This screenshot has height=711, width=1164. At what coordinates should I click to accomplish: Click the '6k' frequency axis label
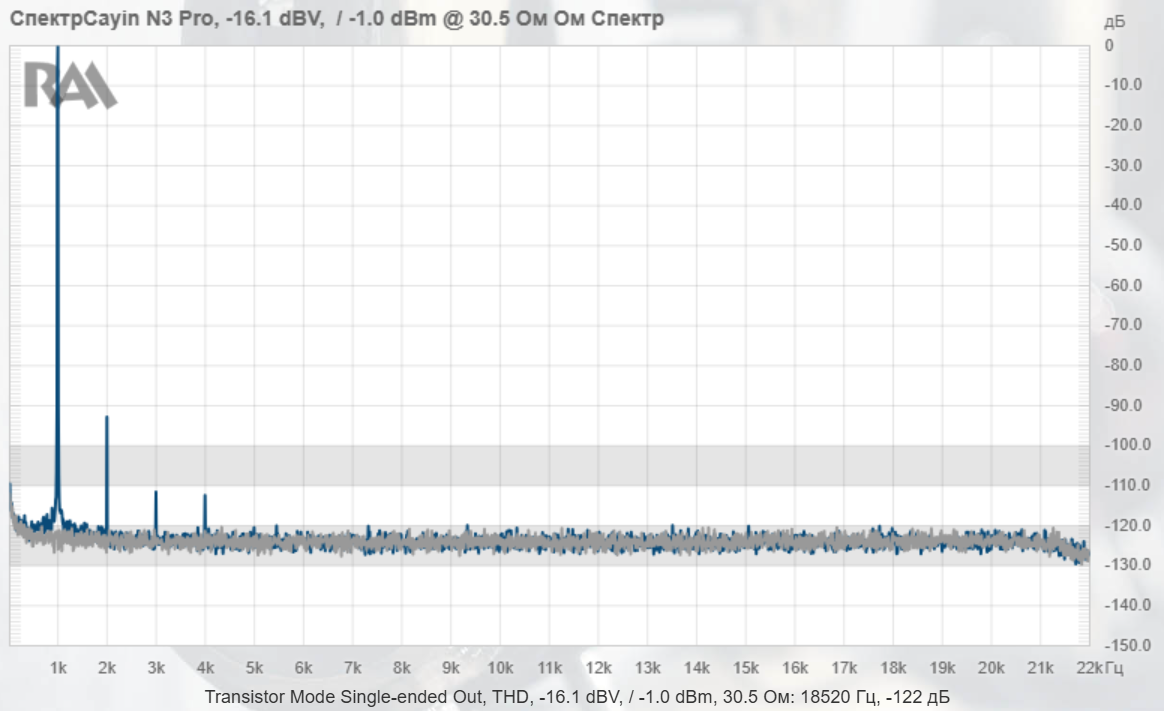[304, 668]
